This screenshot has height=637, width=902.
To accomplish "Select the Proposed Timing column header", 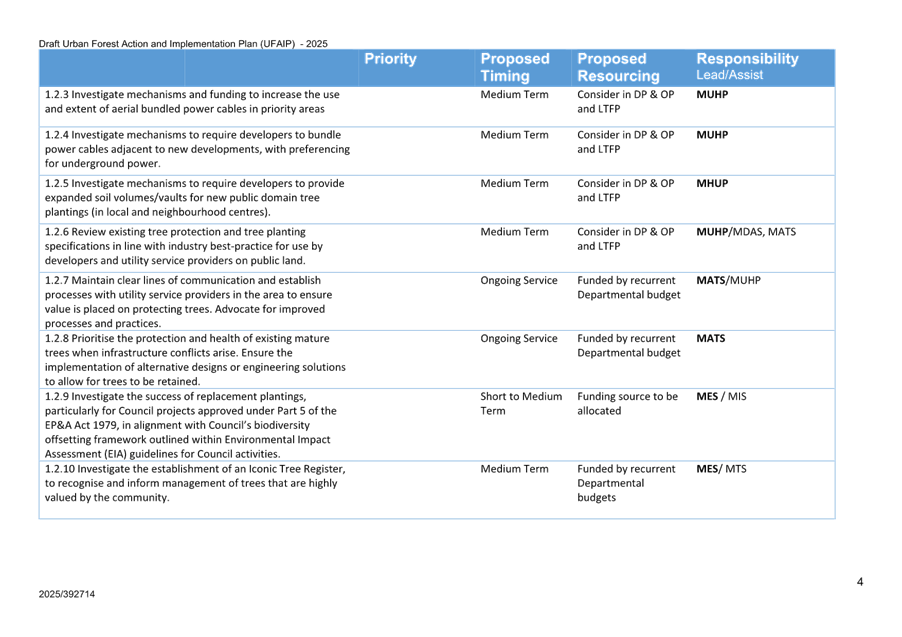I will point(515,67).
